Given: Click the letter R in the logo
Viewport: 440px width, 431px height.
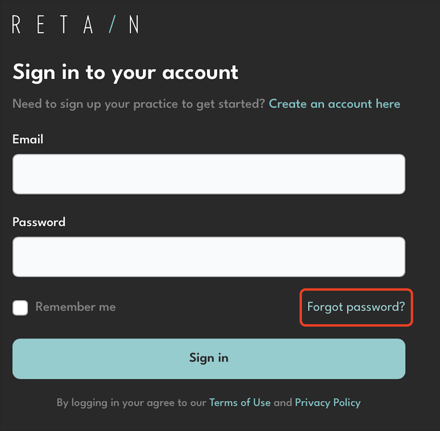Looking at the screenshot, I should (16, 25).
